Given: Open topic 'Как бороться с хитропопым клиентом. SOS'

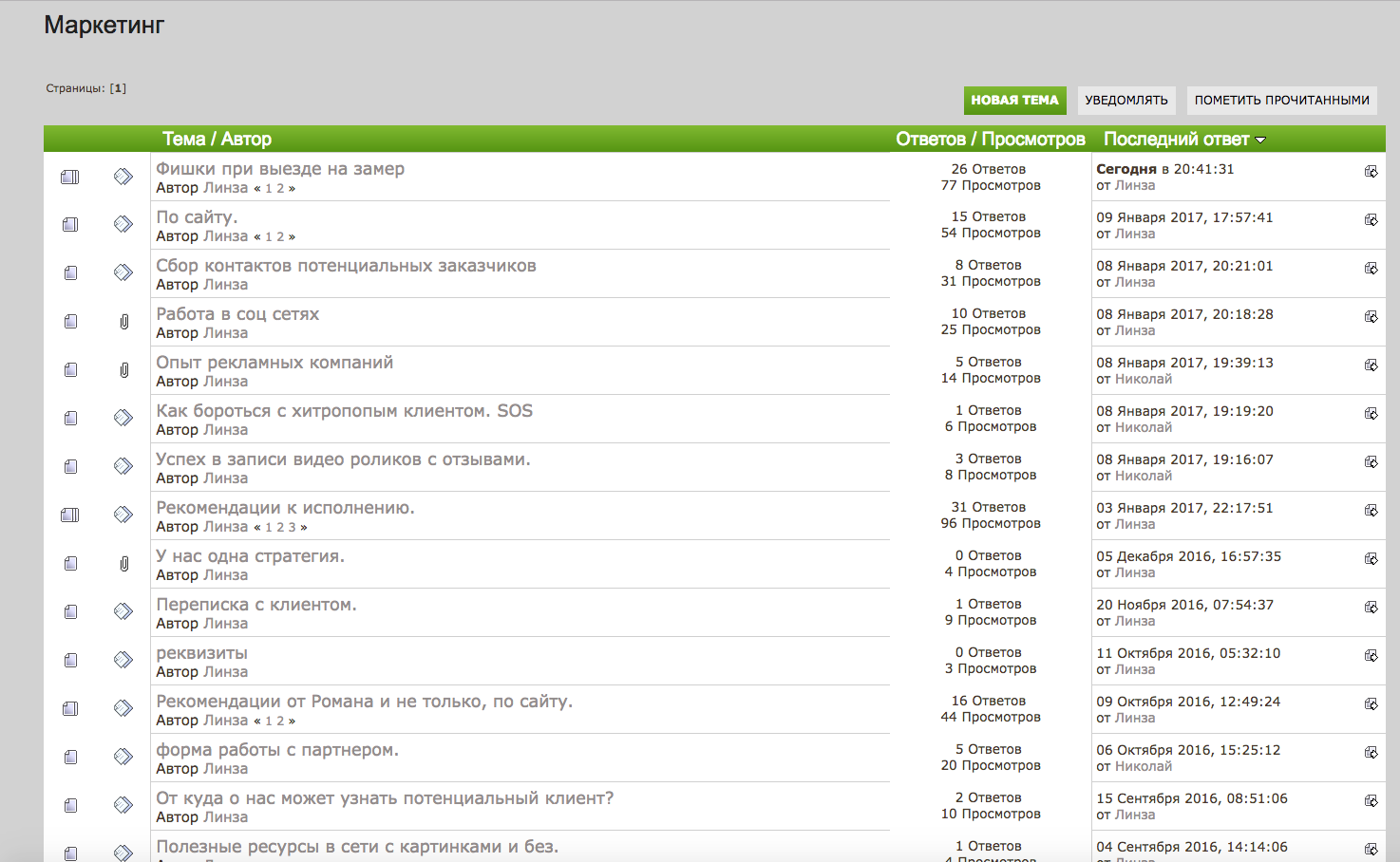Looking at the screenshot, I should [x=344, y=411].
